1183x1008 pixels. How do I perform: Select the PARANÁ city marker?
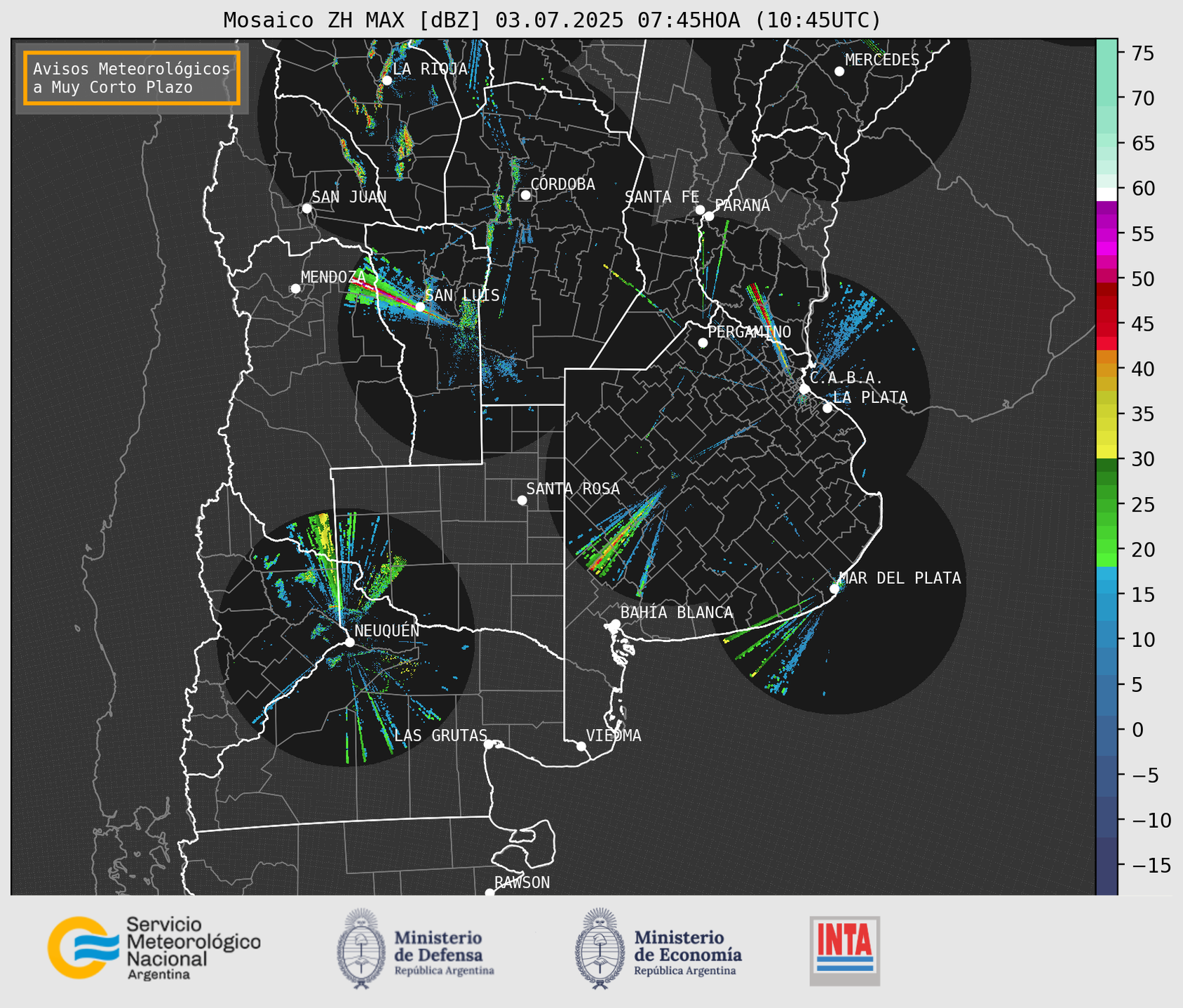[x=709, y=216]
